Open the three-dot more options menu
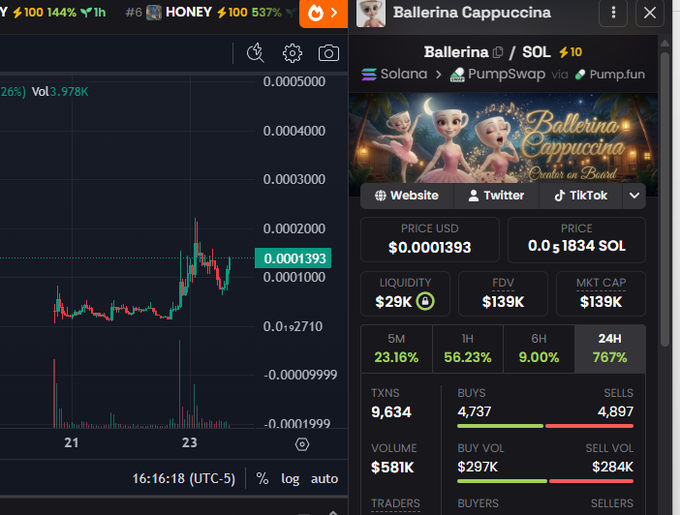The image size is (680, 515). [x=613, y=13]
